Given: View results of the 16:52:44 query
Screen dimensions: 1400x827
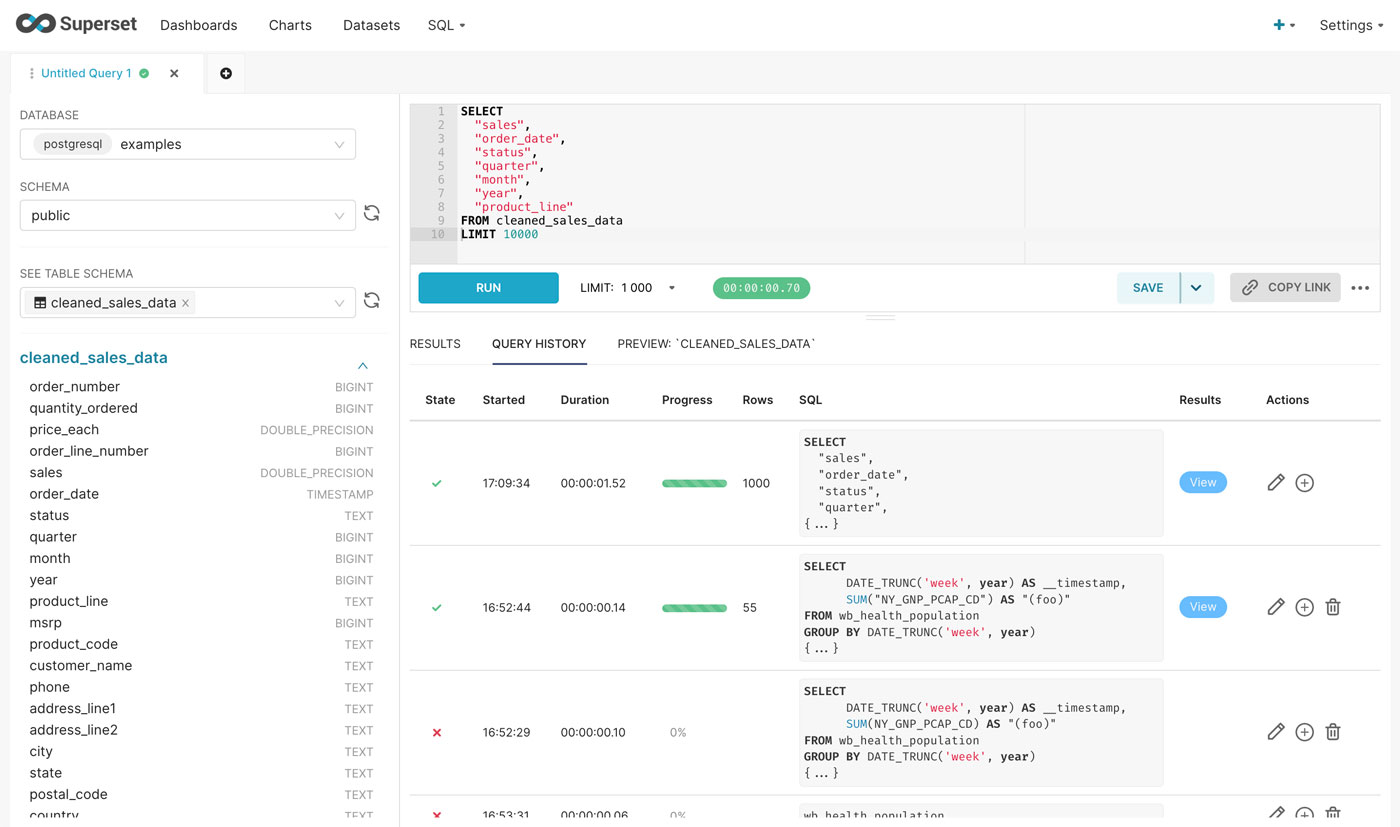Looking at the screenshot, I should [1202, 607].
